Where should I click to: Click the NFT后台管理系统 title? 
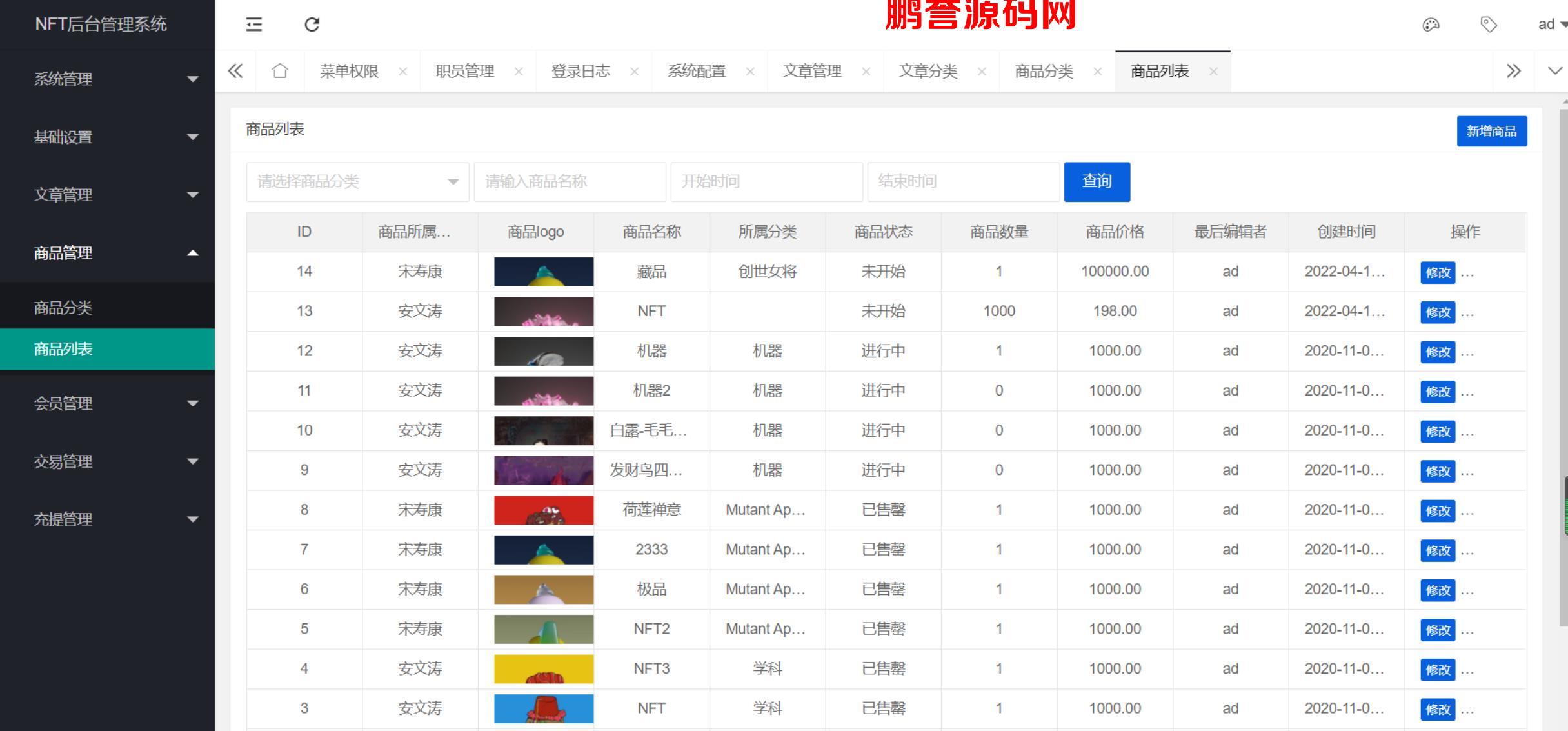[101, 25]
